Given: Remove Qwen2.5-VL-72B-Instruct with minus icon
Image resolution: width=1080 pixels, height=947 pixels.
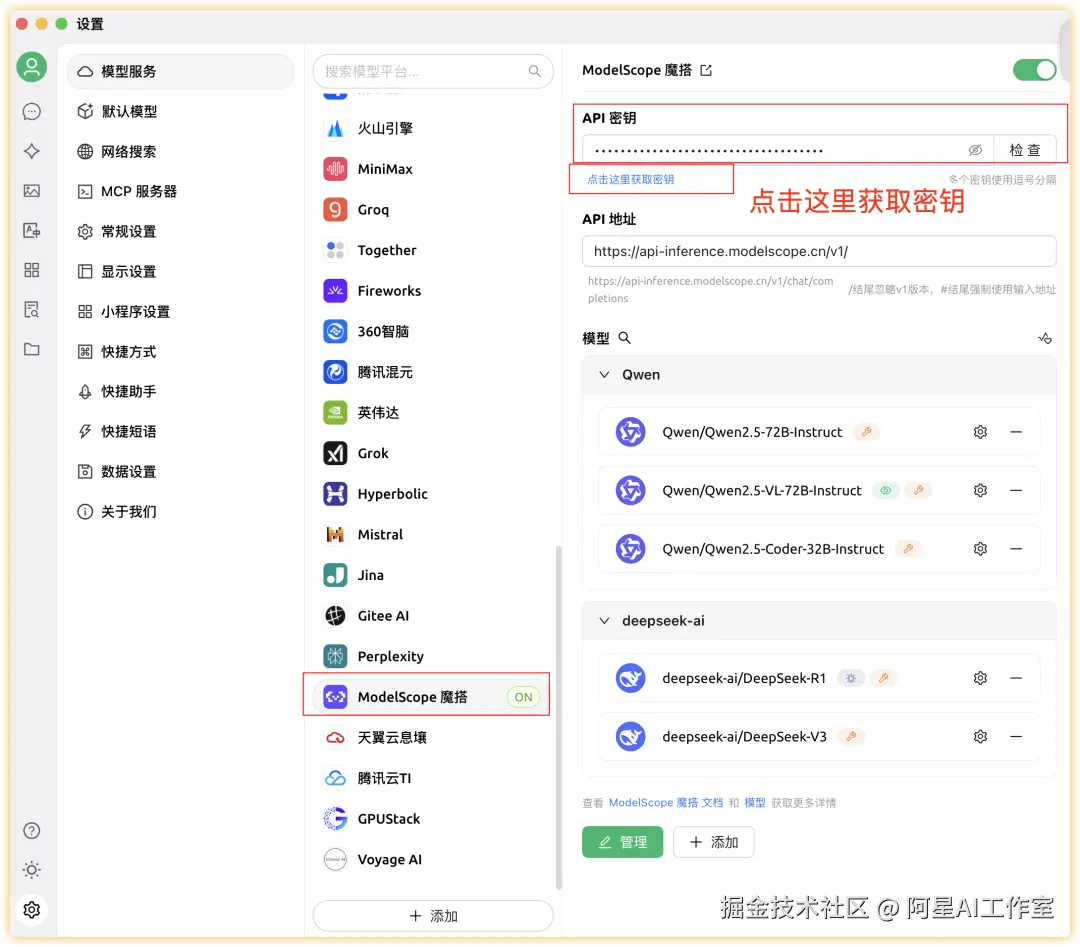Looking at the screenshot, I should (x=1016, y=490).
